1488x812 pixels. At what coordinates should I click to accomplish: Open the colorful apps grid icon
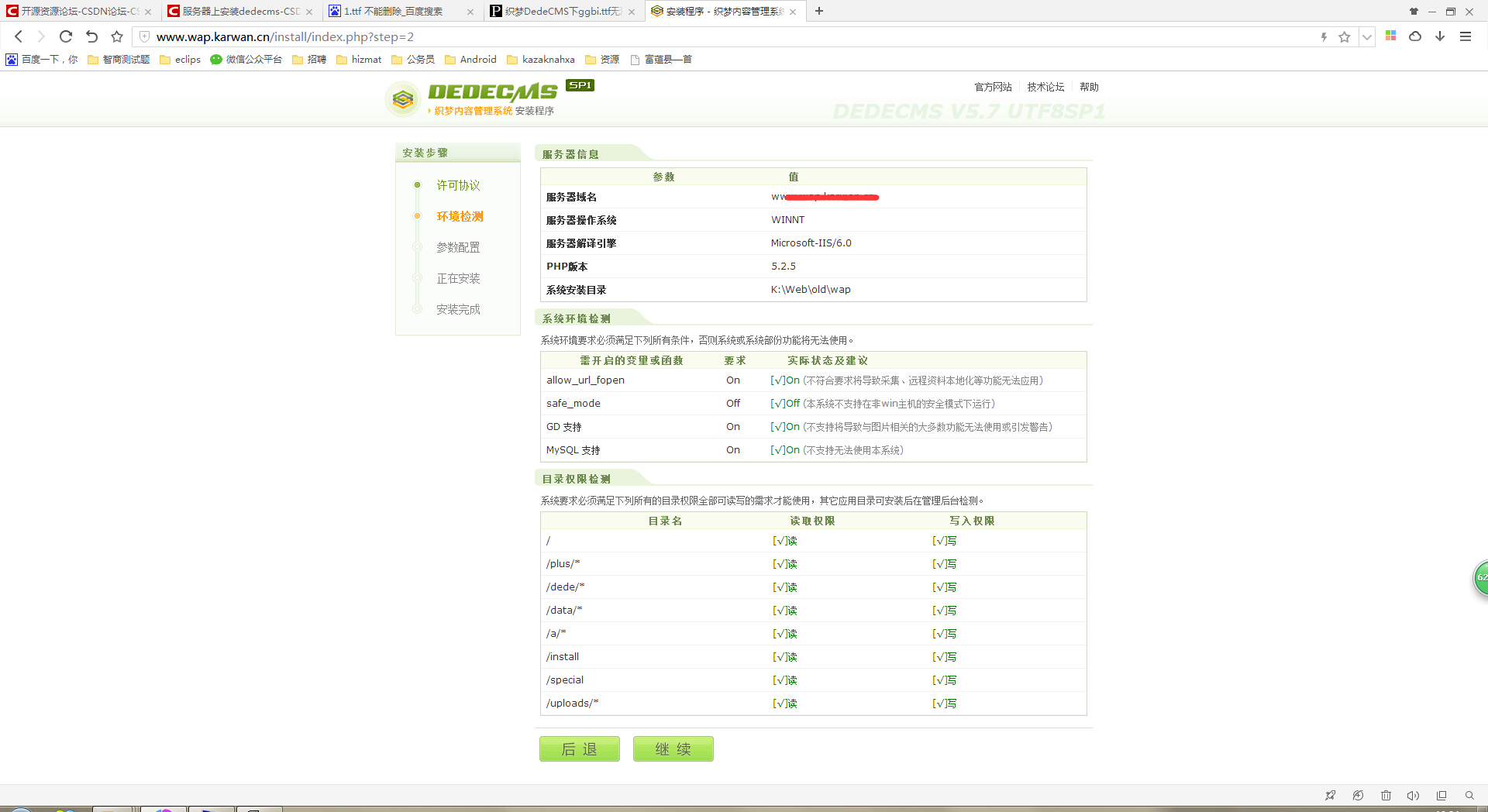point(1391,36)
